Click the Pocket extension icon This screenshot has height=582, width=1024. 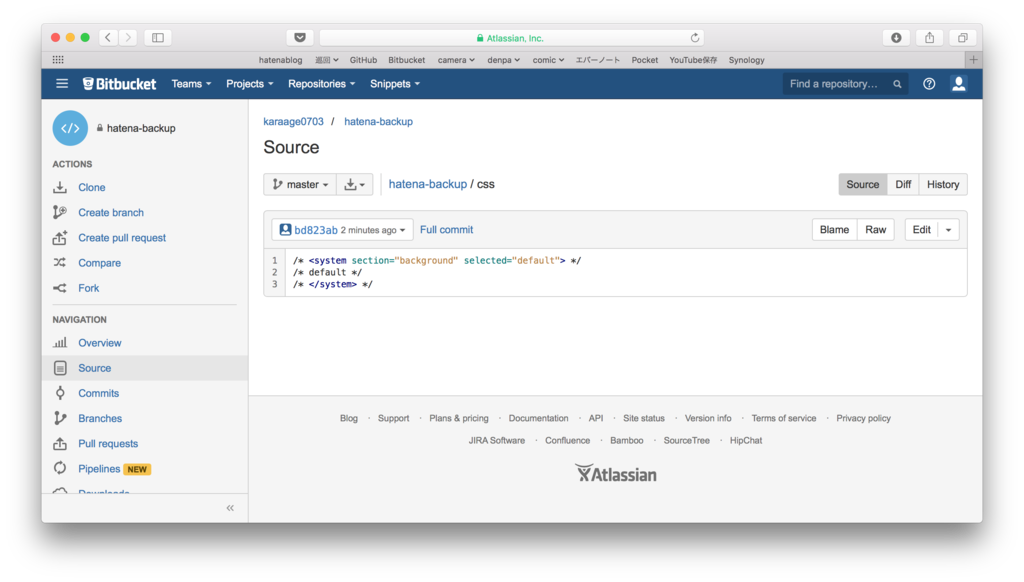(x=300, y=38)
